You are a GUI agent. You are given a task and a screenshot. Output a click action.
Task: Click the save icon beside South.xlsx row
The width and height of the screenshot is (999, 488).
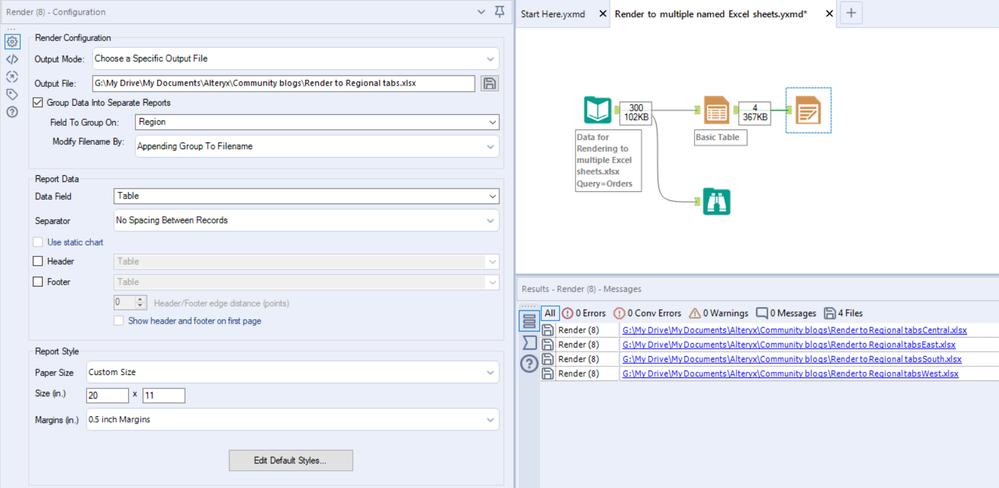[x=547, y=359]
